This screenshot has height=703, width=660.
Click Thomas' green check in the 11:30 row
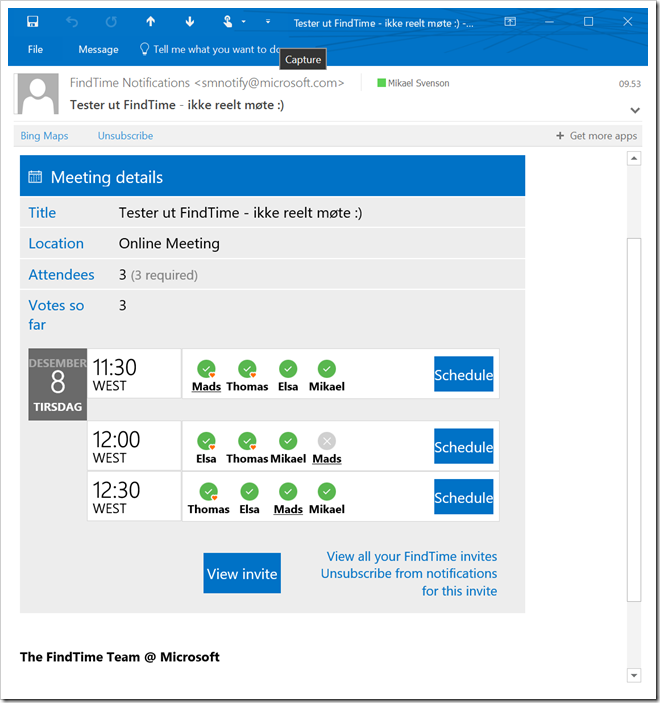pos(247,369)
